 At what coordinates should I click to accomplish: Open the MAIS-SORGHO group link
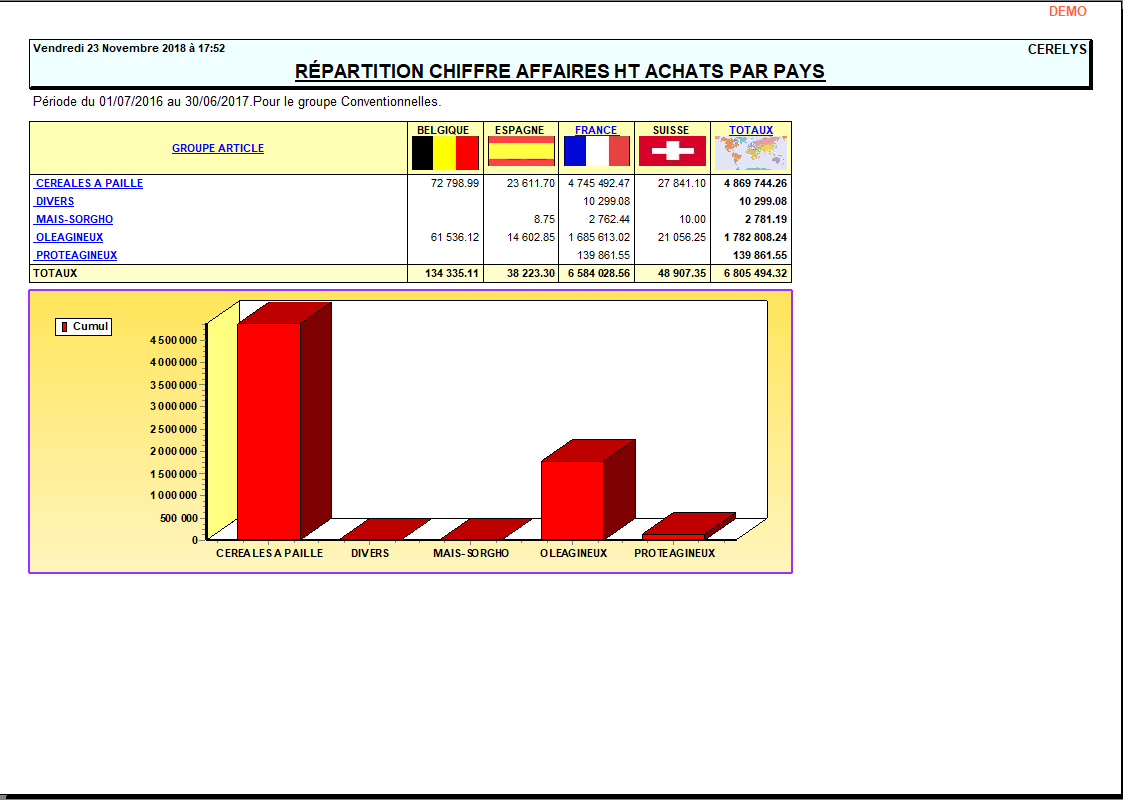[73, 219]
